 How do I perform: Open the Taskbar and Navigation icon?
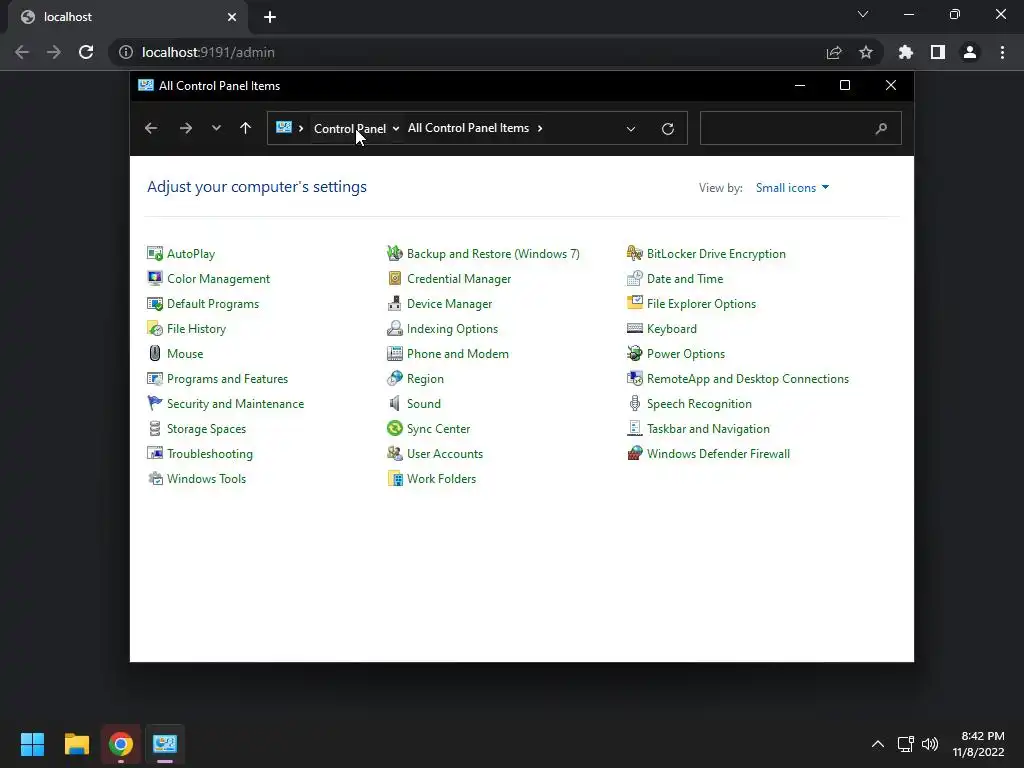point(635,428)
